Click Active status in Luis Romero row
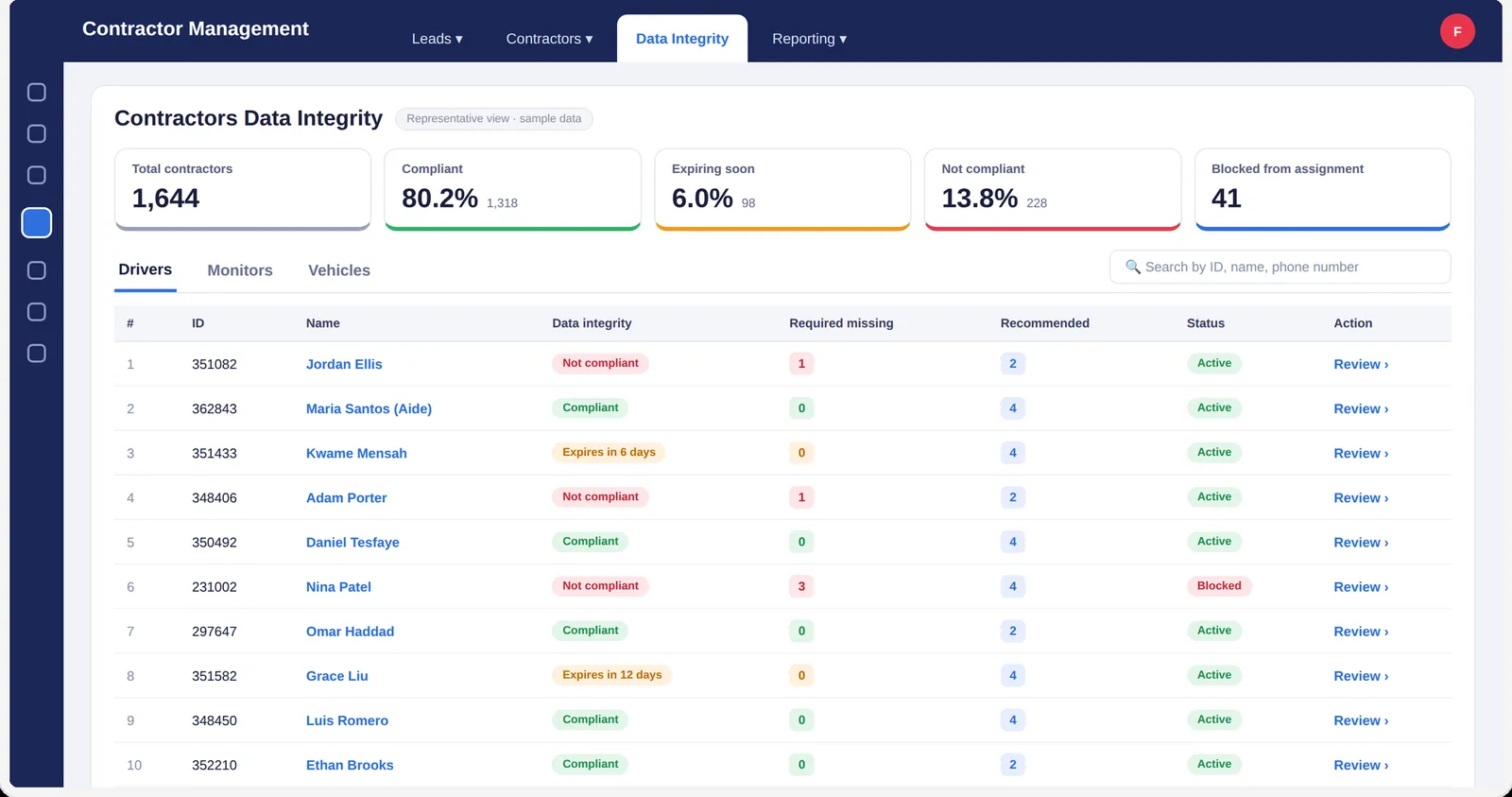The height and width of the screenshot is (797, 1512). [x=1214, y=719]
